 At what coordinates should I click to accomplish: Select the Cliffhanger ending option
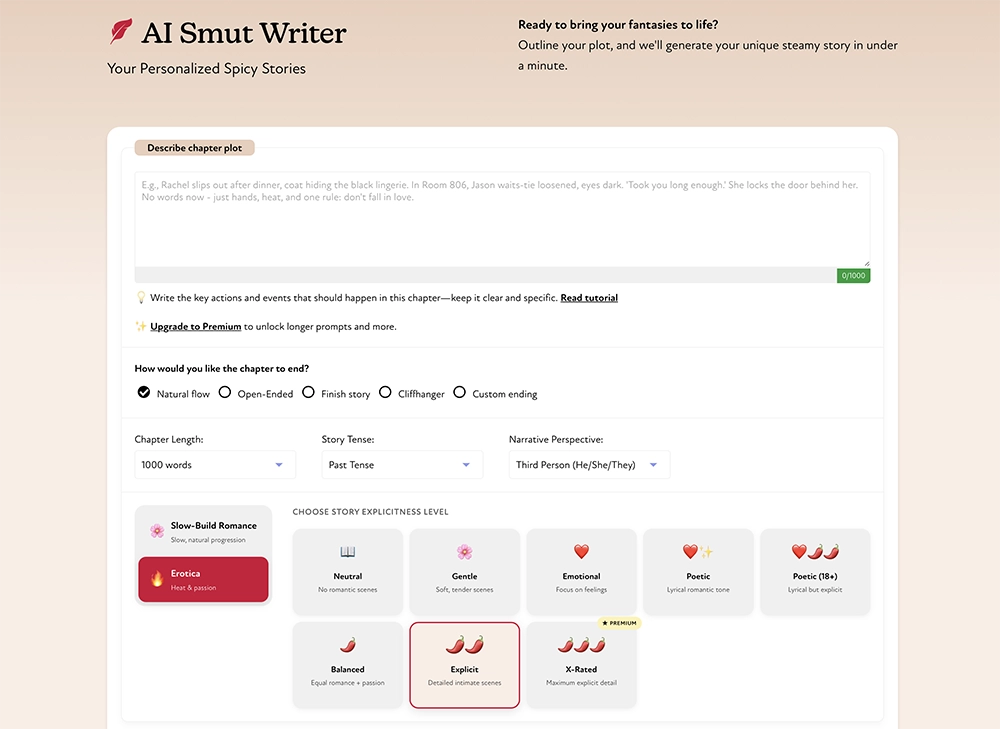coord(385,393)
